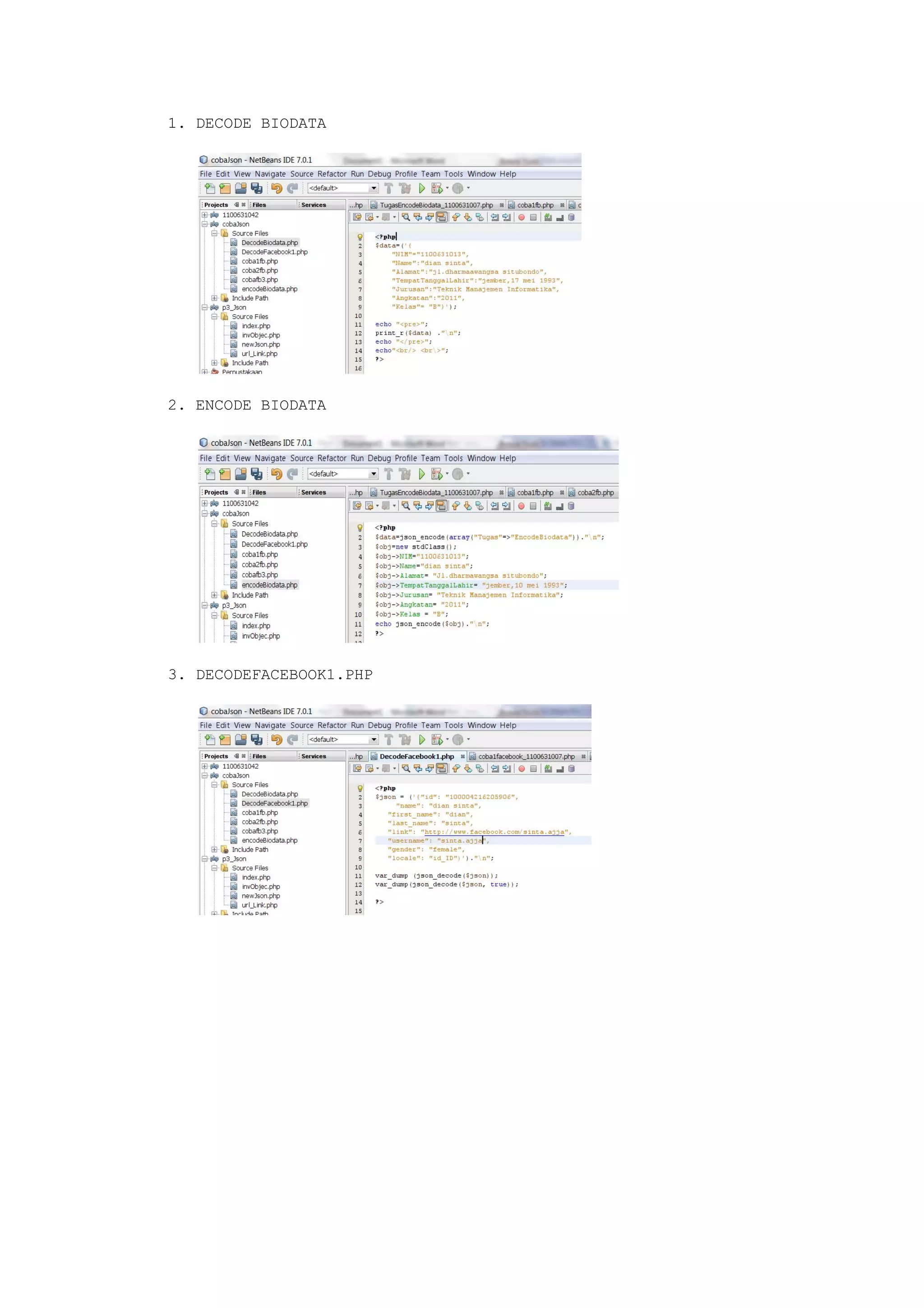Collapse cobaJson project in Decode Biodata screenshot
Viewport: 924px width, 1308px height.
pos(204,224)
